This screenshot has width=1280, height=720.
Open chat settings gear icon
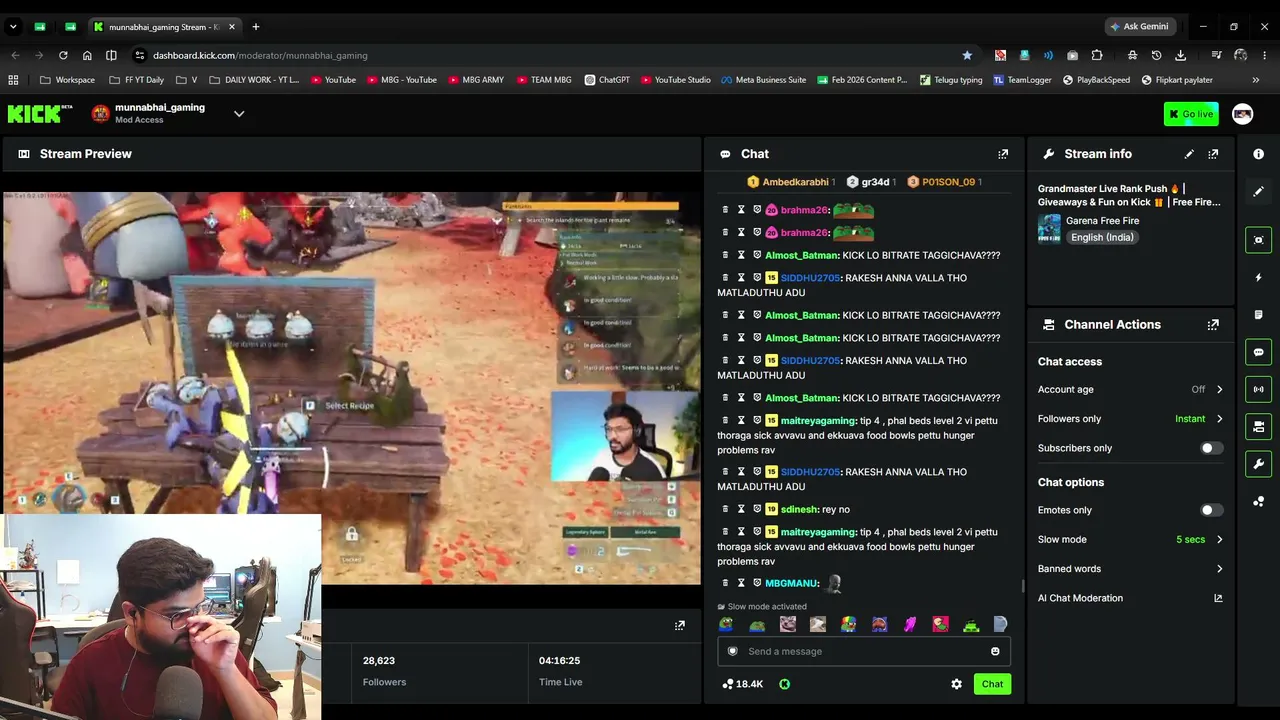pos(956,684)
